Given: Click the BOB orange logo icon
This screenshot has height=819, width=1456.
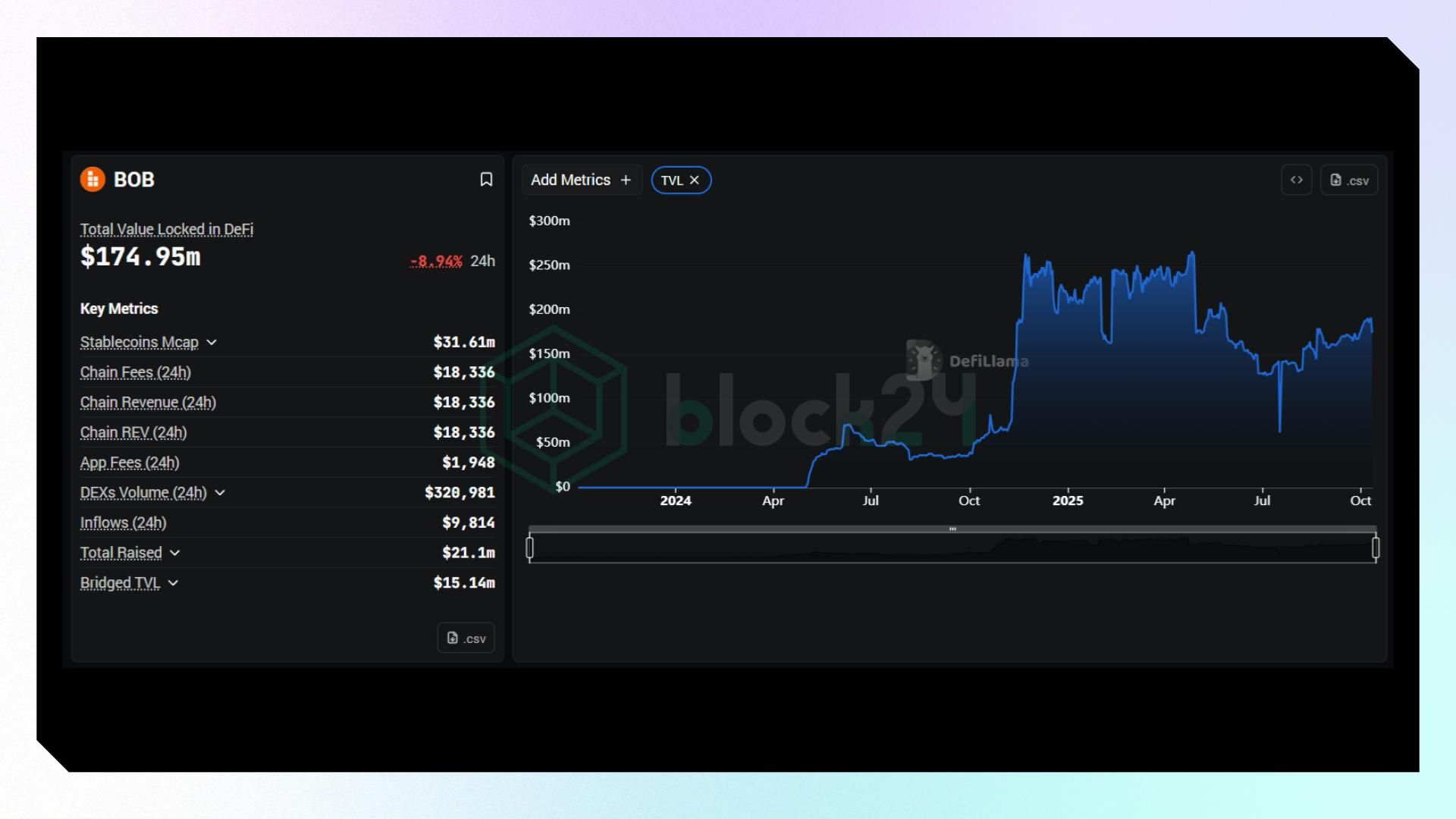Looking at the screenshot, I should tap(93, 180).
